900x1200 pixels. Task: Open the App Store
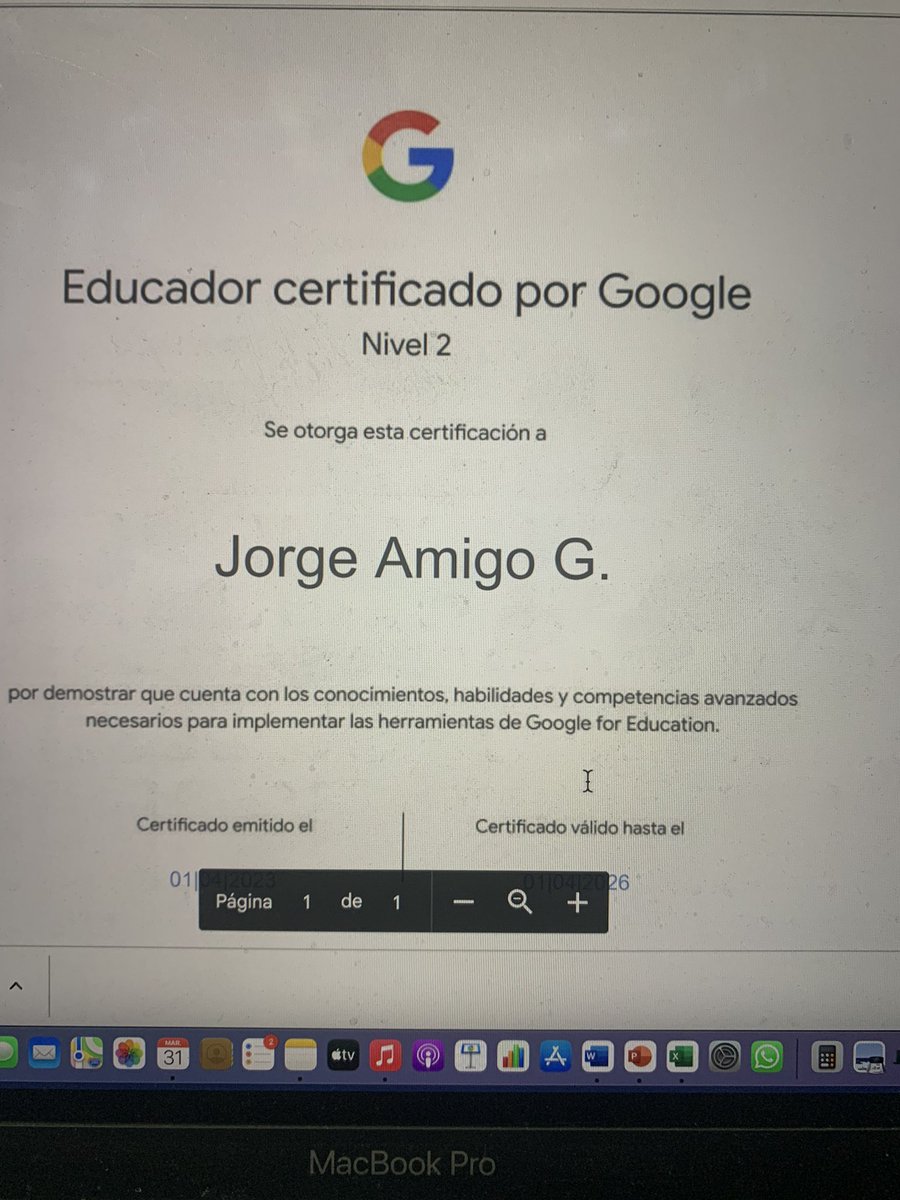pyautogui.click(x=555, y=1055)
